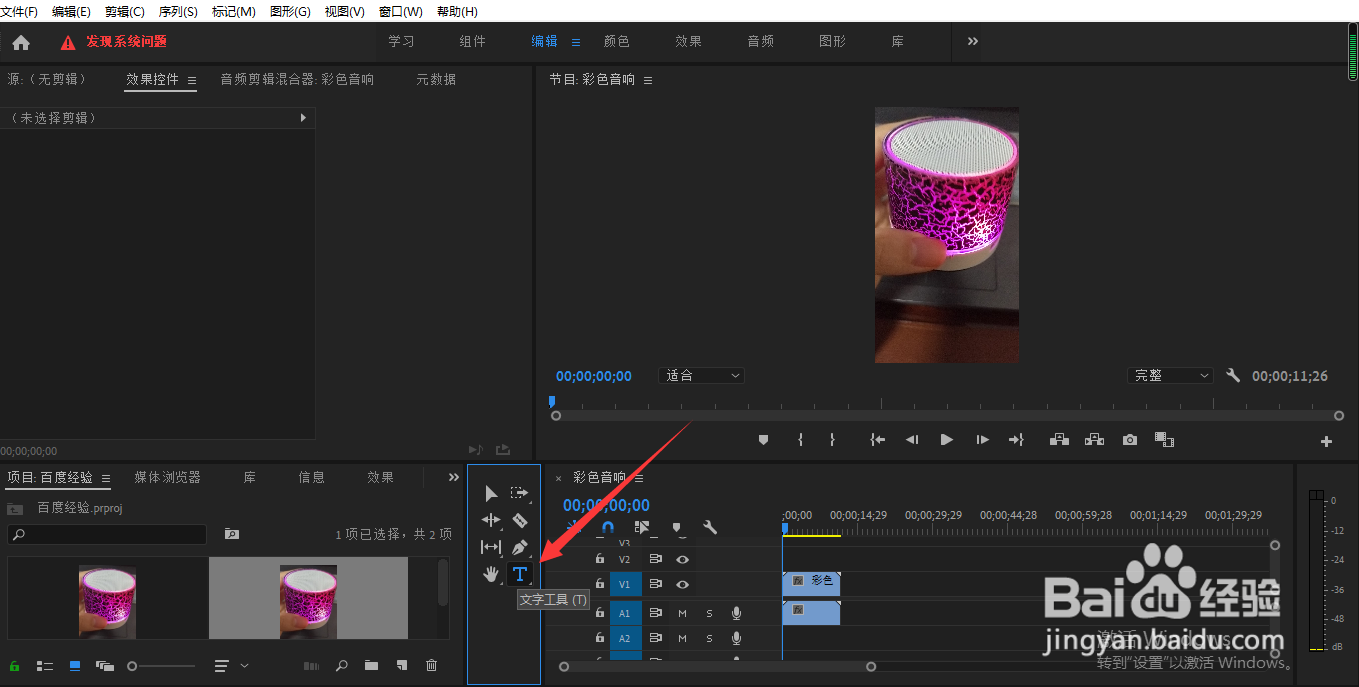This screenshot has height=687, width=1359.
Task: Export frame with camera icon
Action: (1130, 439)
